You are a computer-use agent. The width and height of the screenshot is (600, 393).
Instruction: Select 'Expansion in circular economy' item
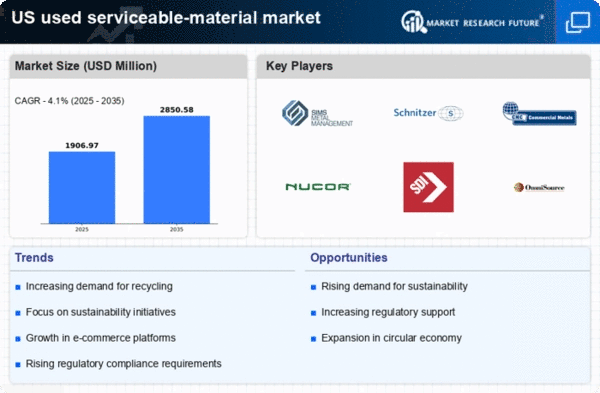tap(391, 338)
